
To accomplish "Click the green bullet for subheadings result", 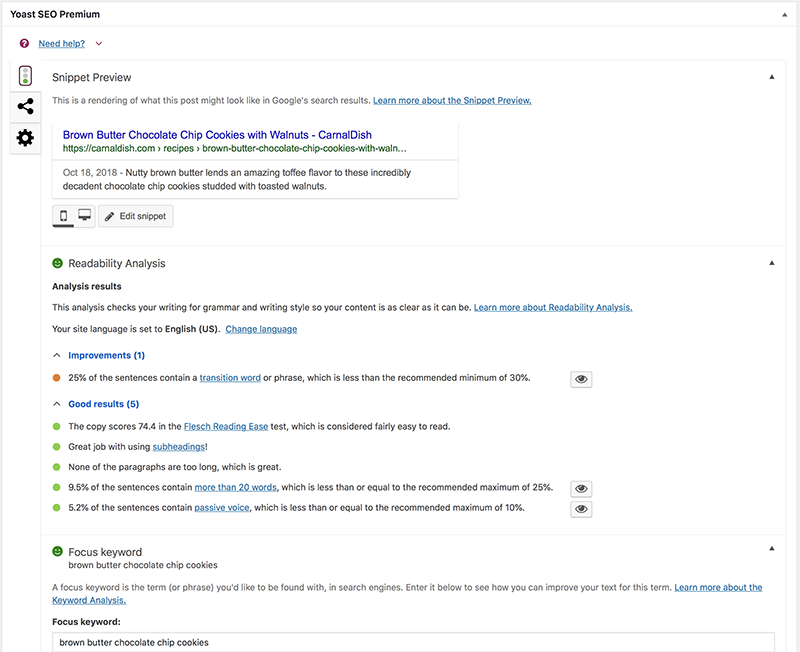I will [57, 447].
